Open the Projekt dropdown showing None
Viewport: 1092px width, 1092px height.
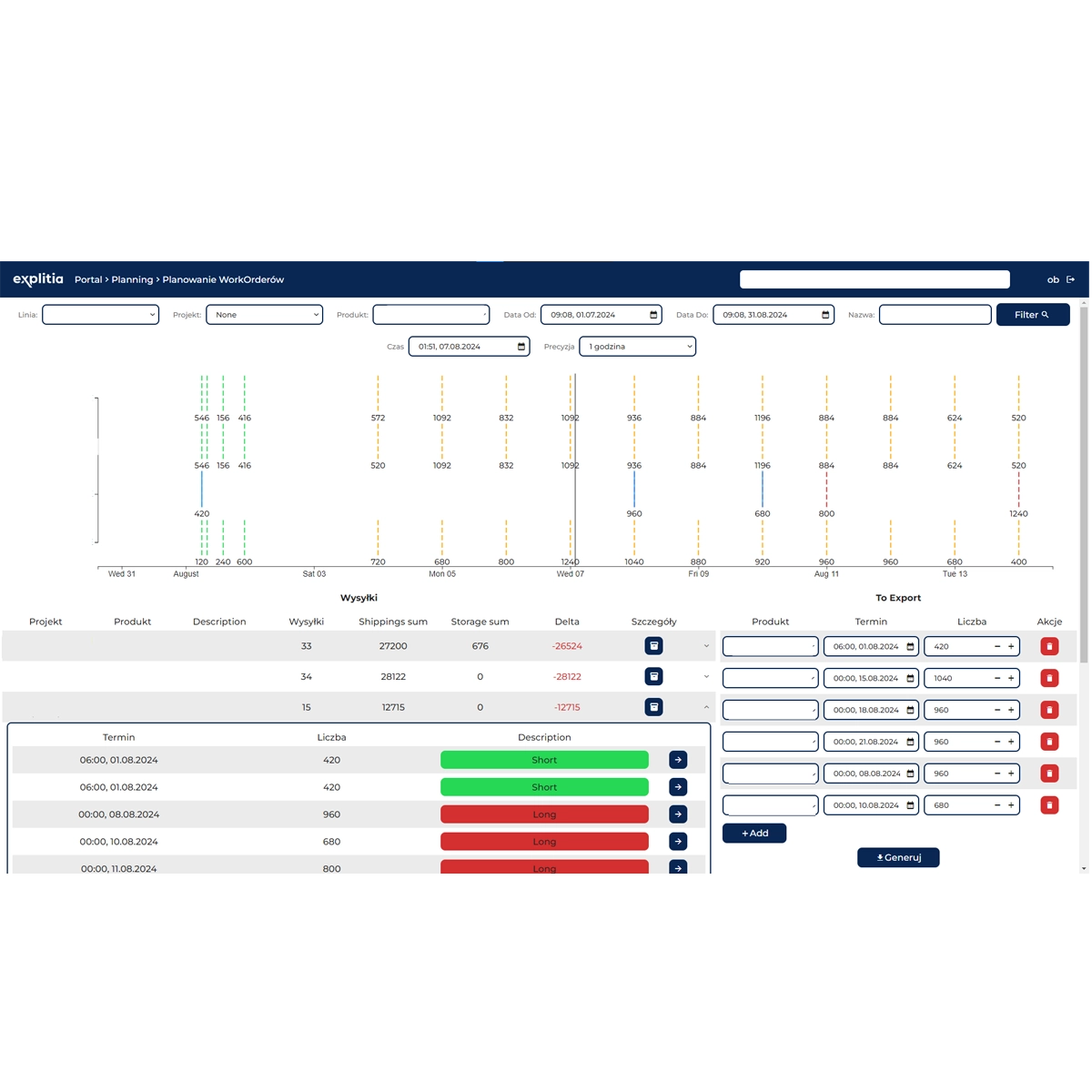[x=264, y=315]
